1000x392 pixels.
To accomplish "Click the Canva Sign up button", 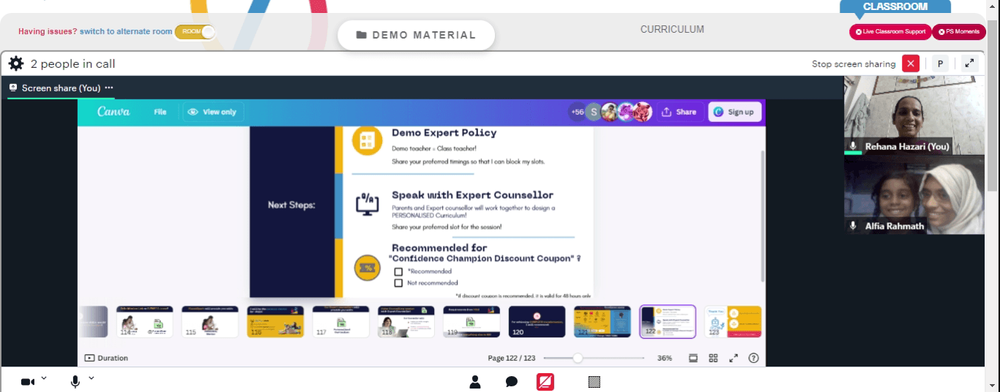I will pos(735,112).
